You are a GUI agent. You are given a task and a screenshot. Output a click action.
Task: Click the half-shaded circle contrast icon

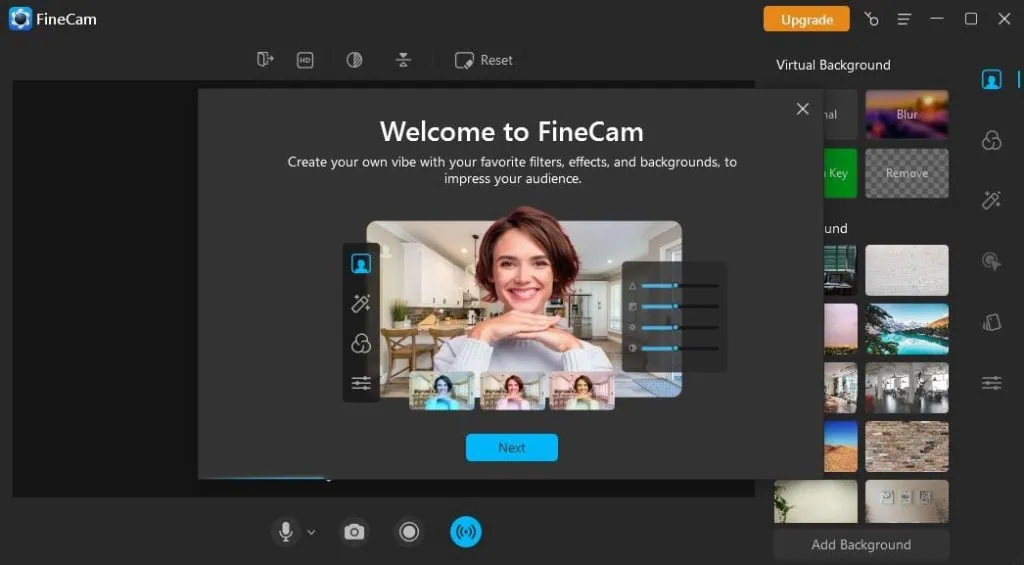(354, 60)
